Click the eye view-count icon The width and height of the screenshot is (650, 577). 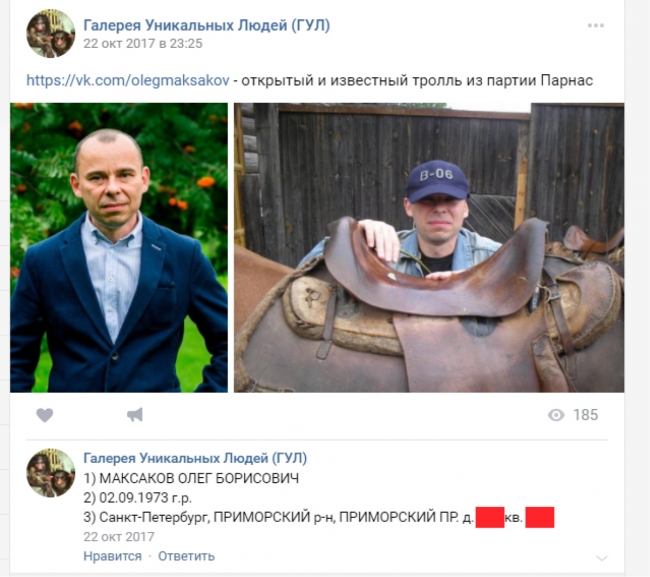pos(556,415)
